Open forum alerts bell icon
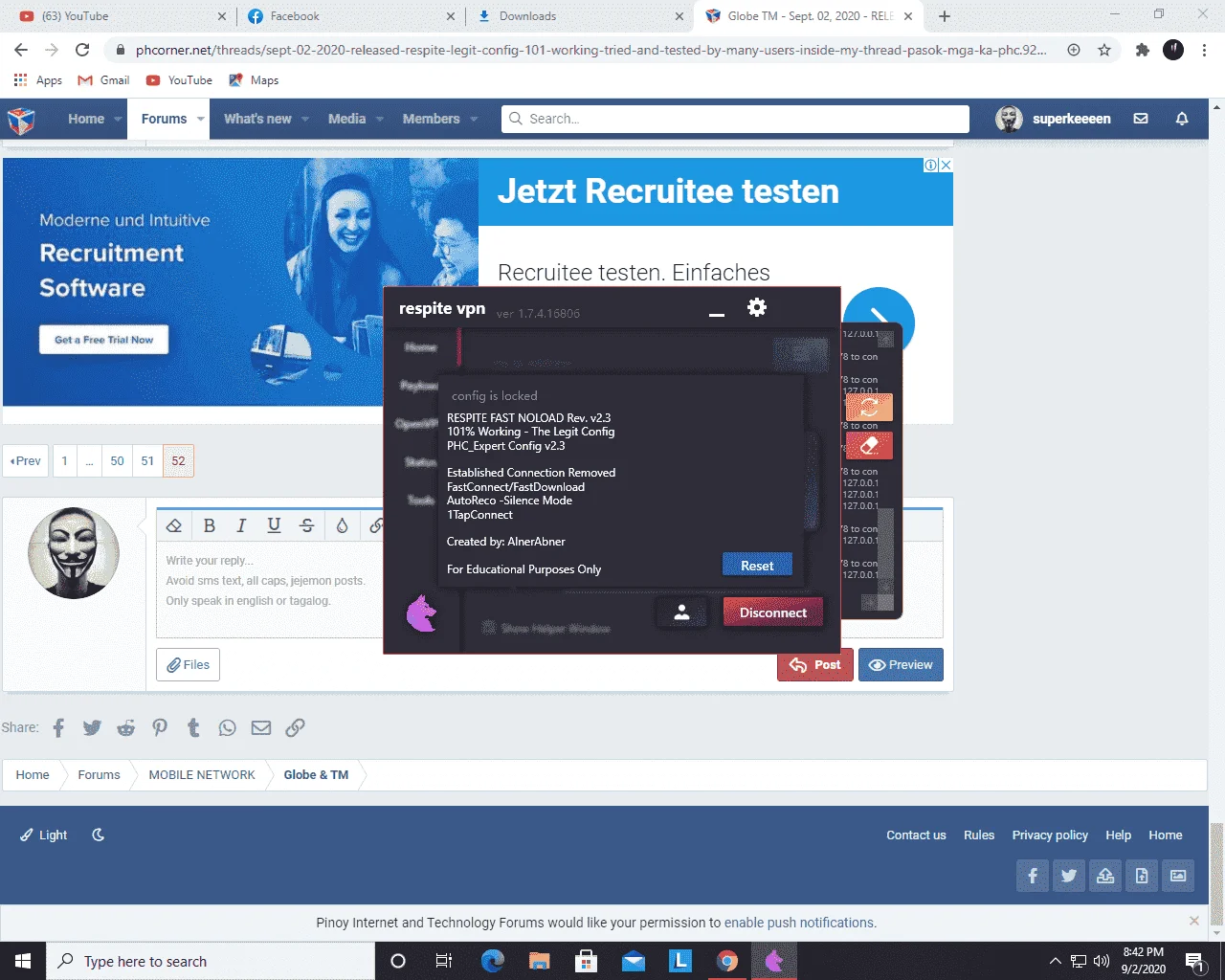1225x980 pixels. tap(1182, 119)
